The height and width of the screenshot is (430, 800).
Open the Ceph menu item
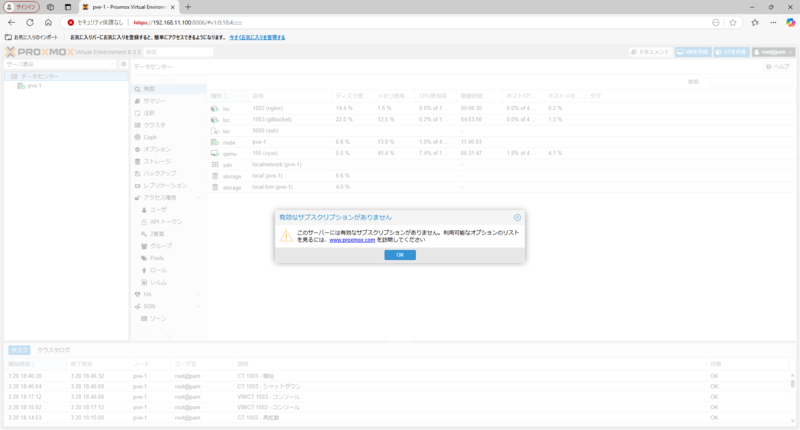pyautogui.click(x=168, y=137)
